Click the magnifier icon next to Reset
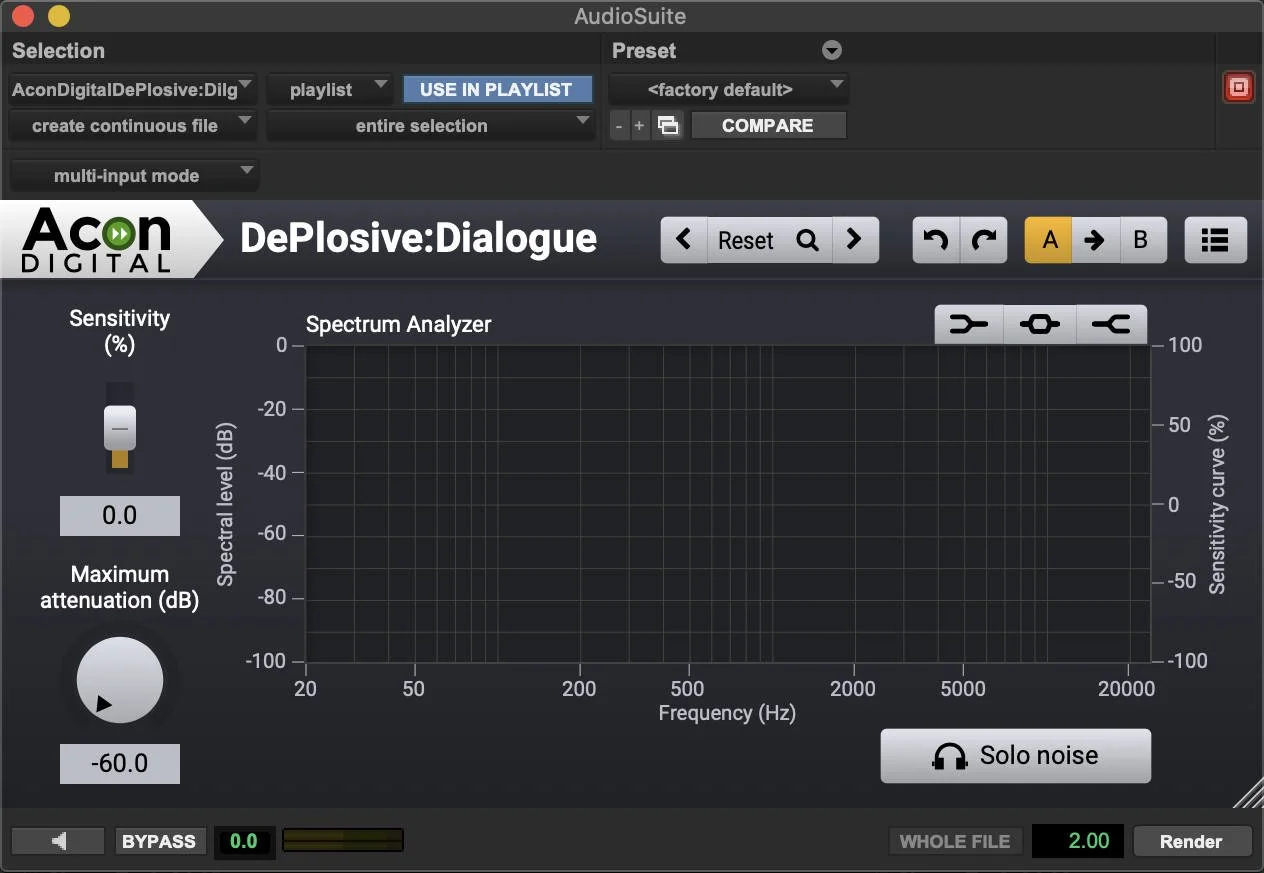 tap(807, 240)
